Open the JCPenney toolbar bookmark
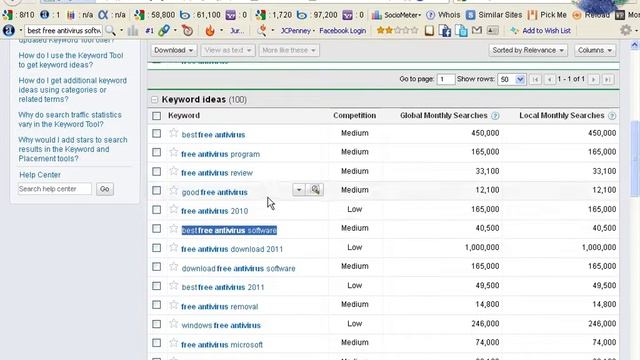The width and height of the screenshot is (640, 360). (x=296, y=31)
